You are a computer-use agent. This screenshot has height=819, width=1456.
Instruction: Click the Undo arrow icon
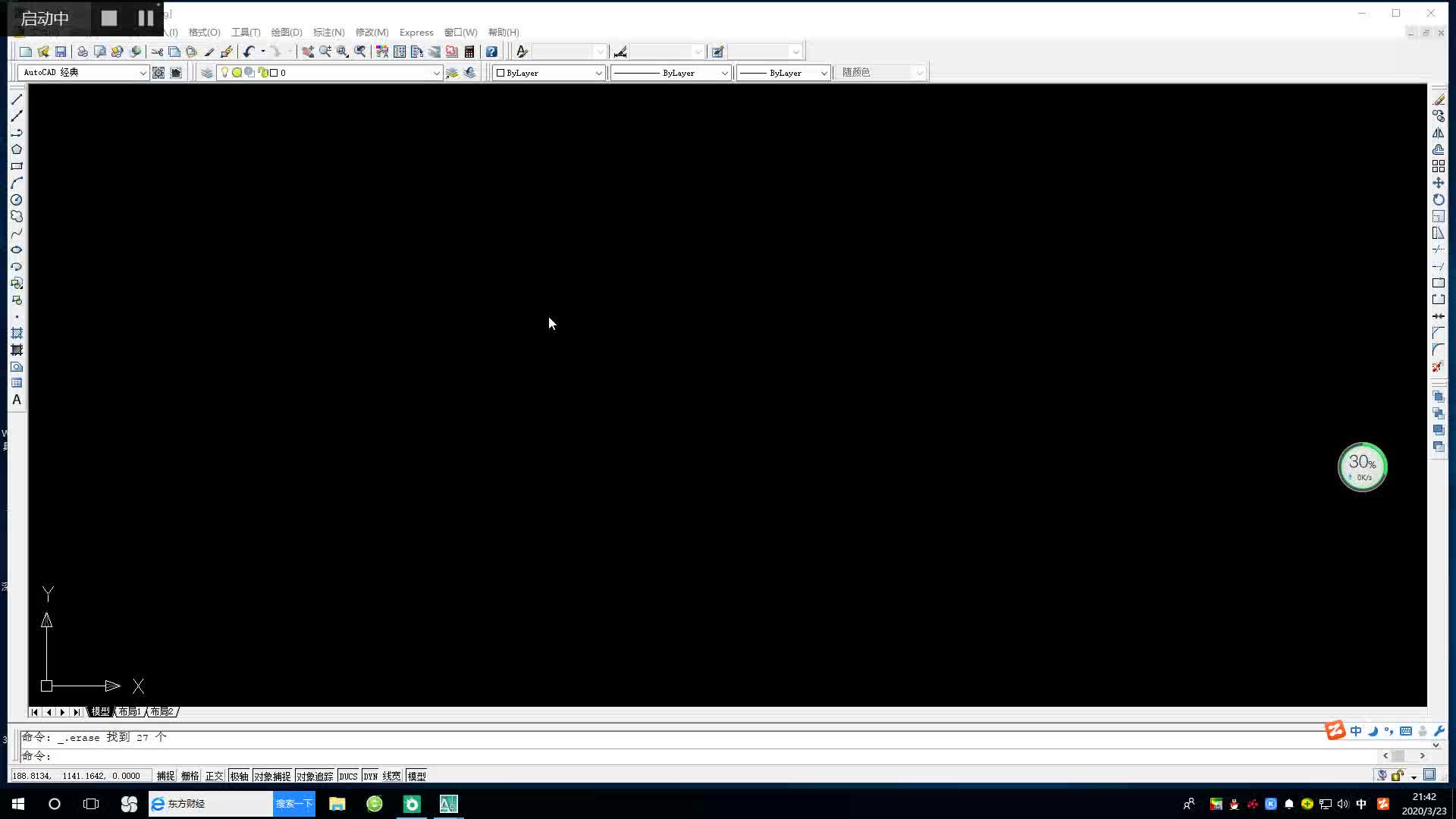click(x=249, y=52)
